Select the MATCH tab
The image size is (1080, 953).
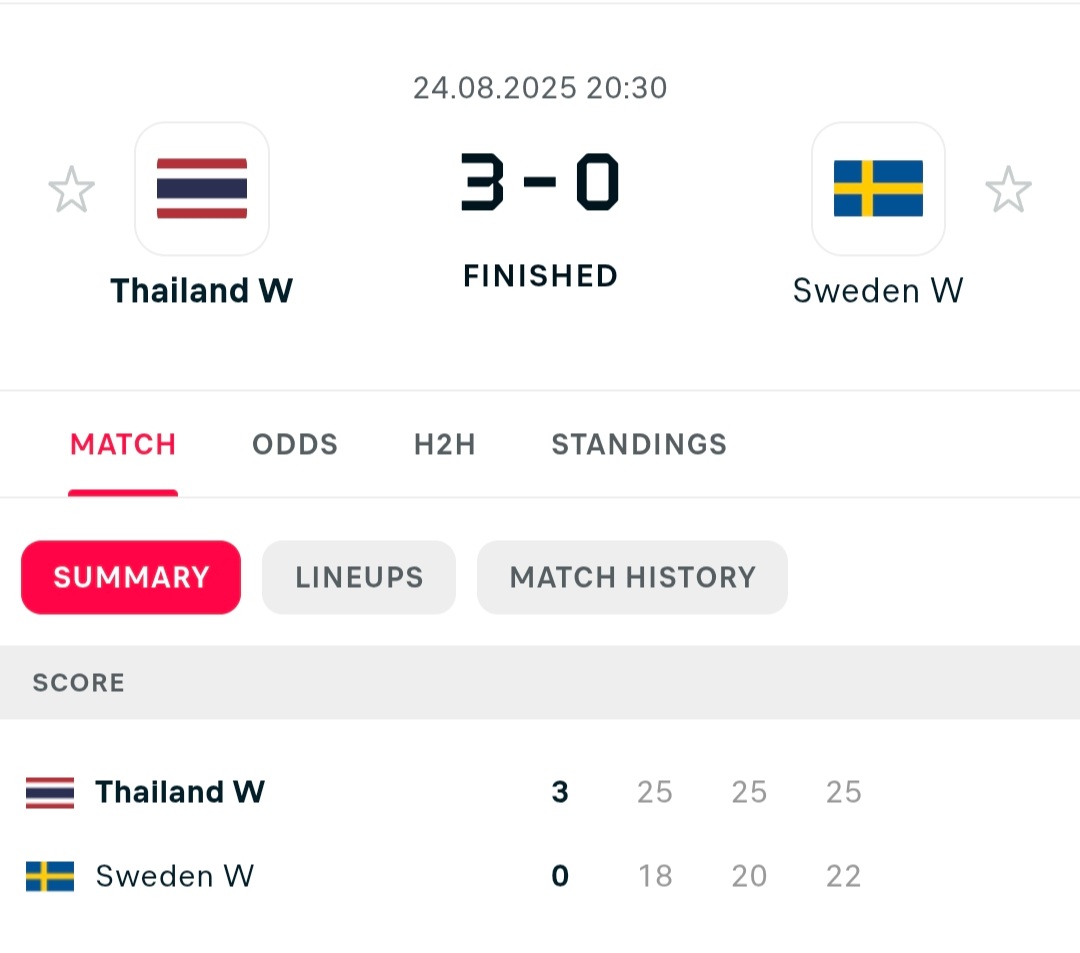coord(123,444)
